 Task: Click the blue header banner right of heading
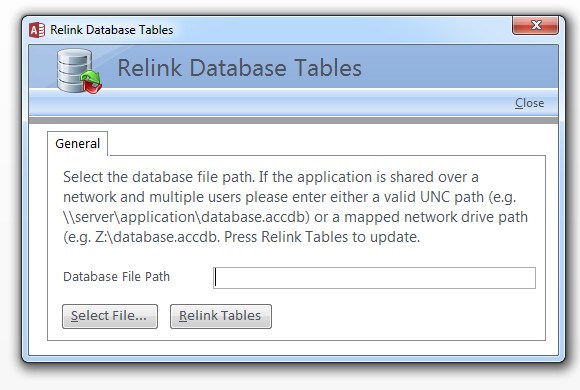459,67
